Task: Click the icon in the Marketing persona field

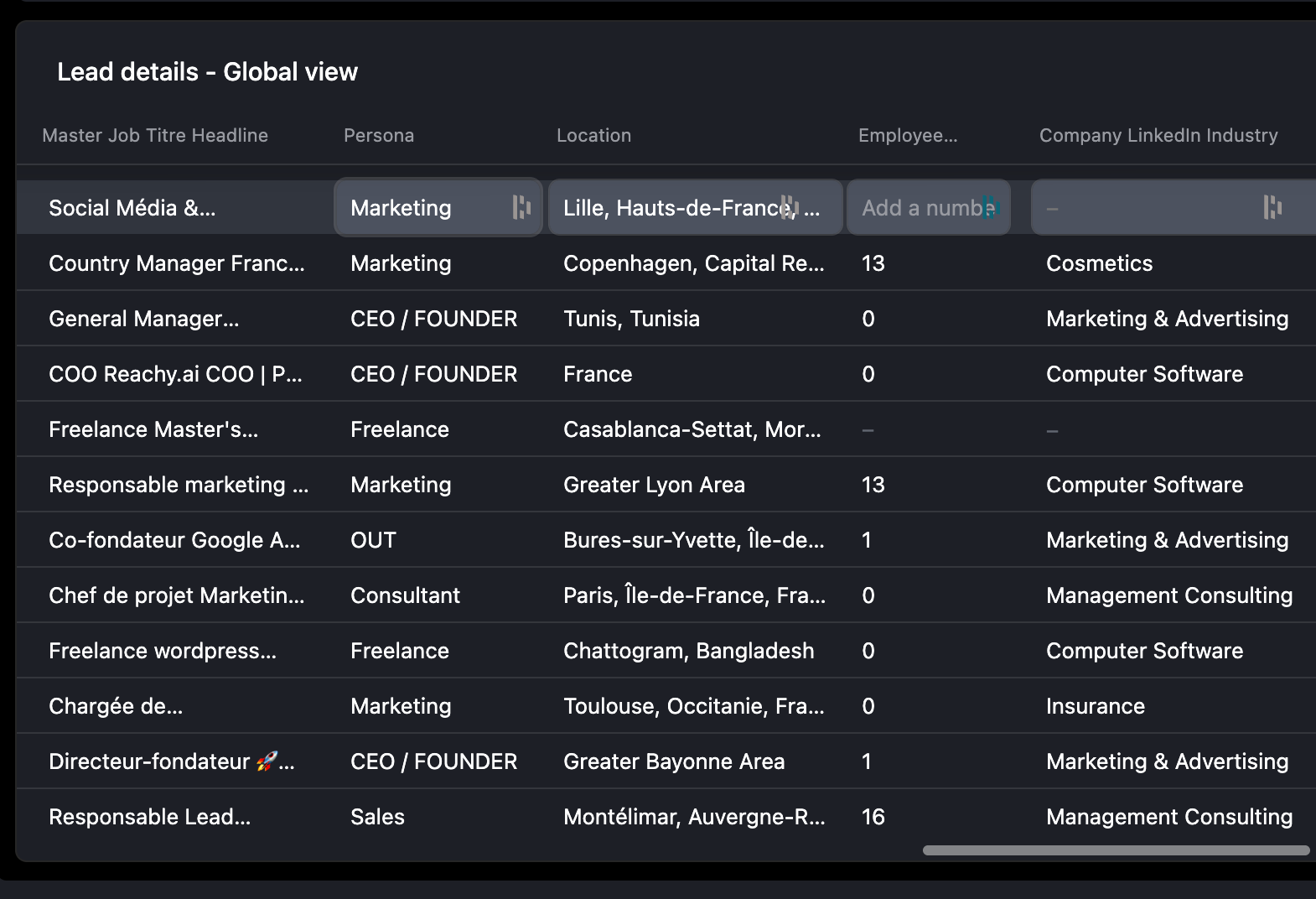Action: (521, 207)
